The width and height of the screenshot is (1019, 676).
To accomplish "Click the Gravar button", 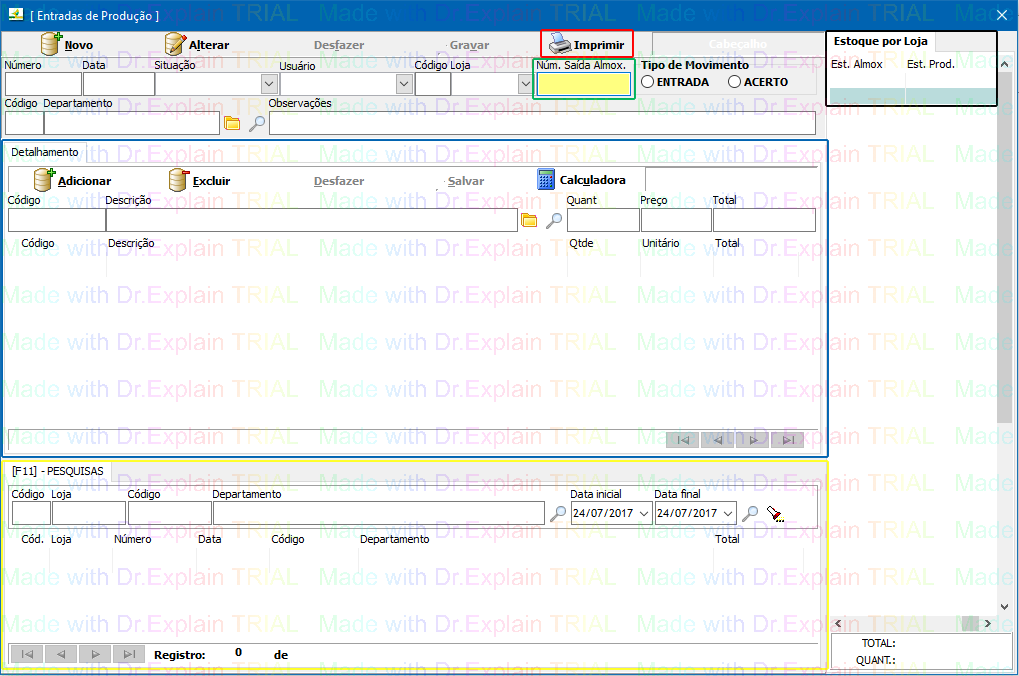I will [x=469, y=45].
